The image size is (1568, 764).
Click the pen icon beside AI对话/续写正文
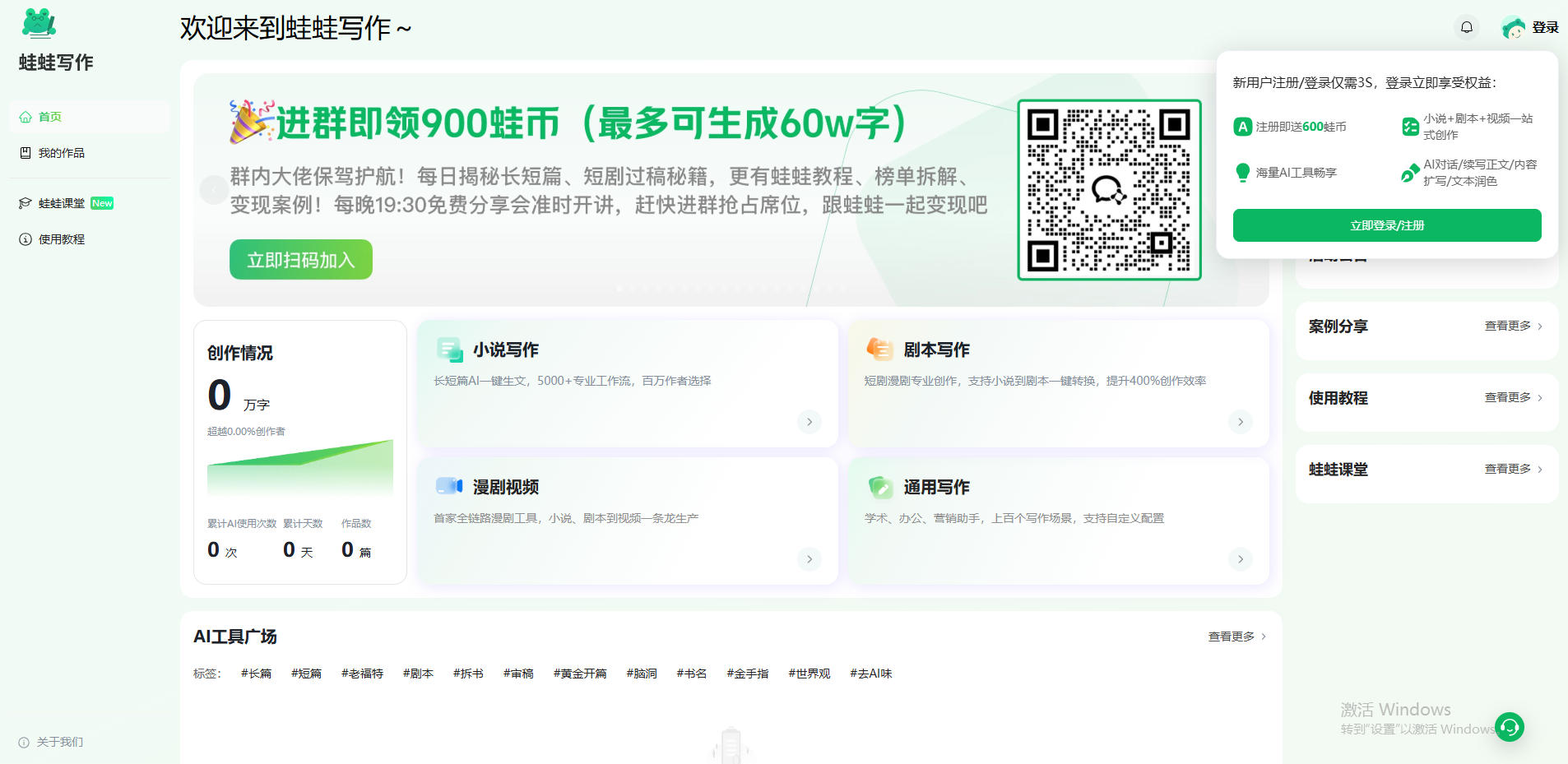(1410, 173)
